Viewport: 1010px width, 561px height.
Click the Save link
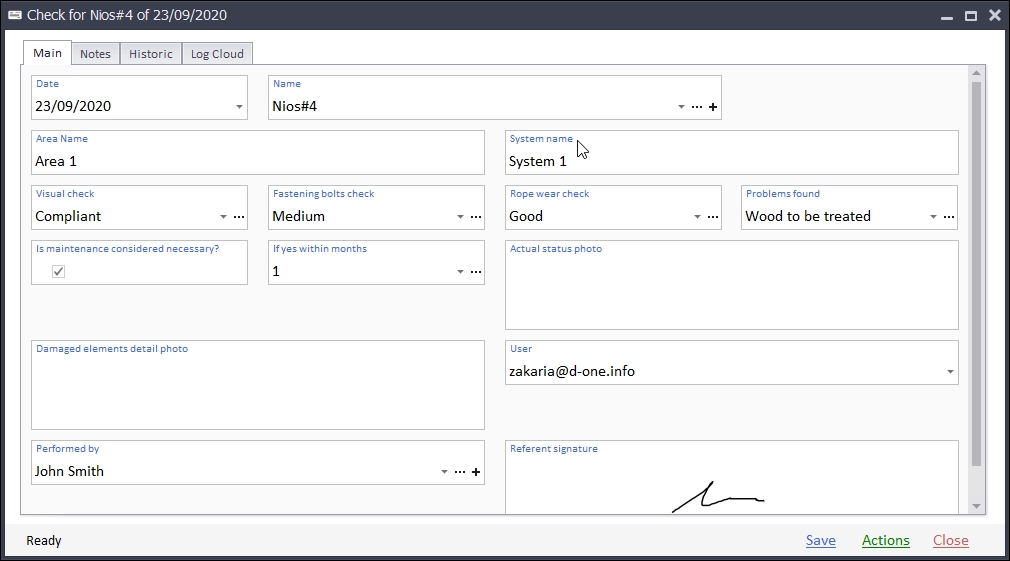tap(820, 540)
